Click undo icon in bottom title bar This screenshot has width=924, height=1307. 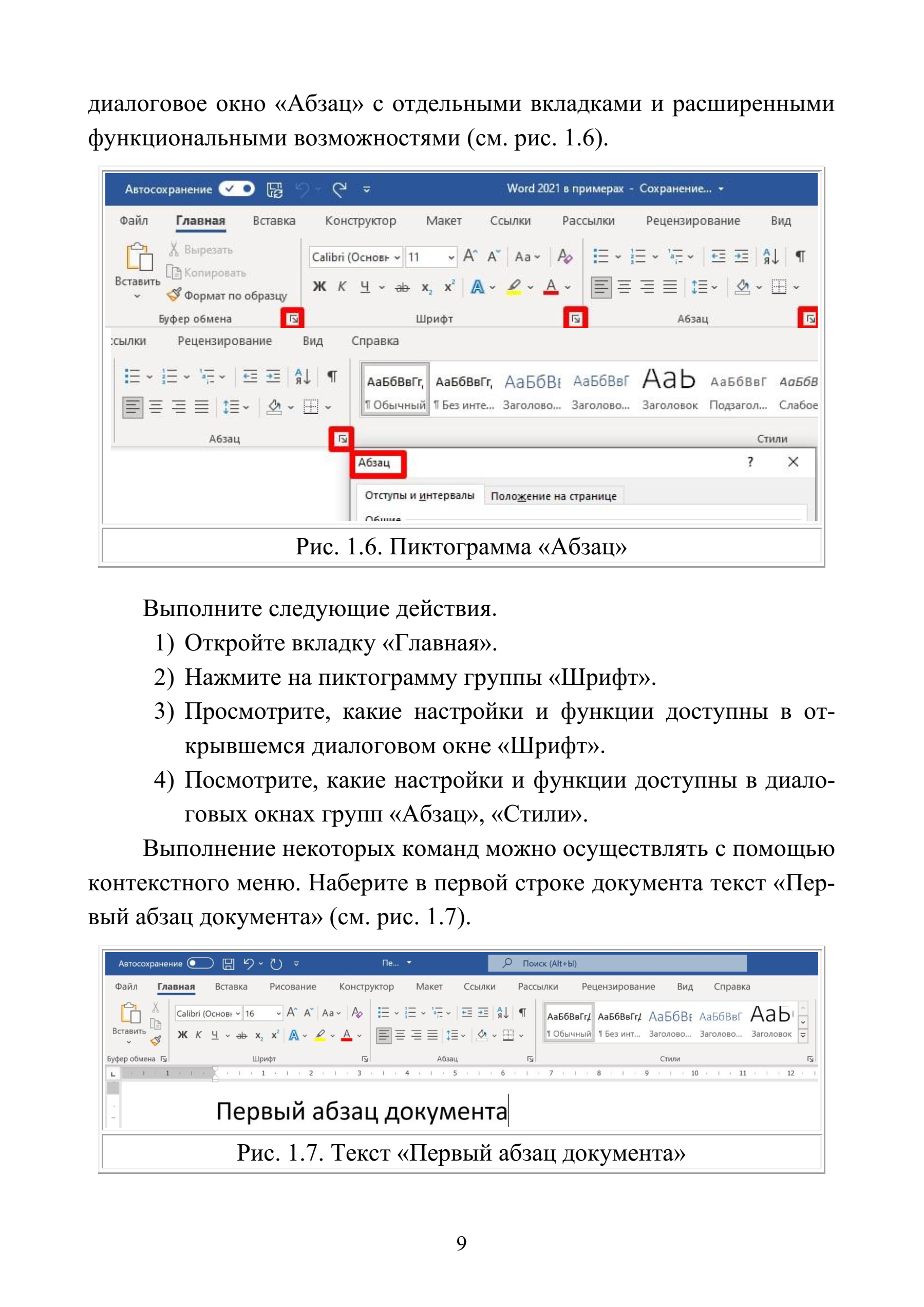[249, 963]
